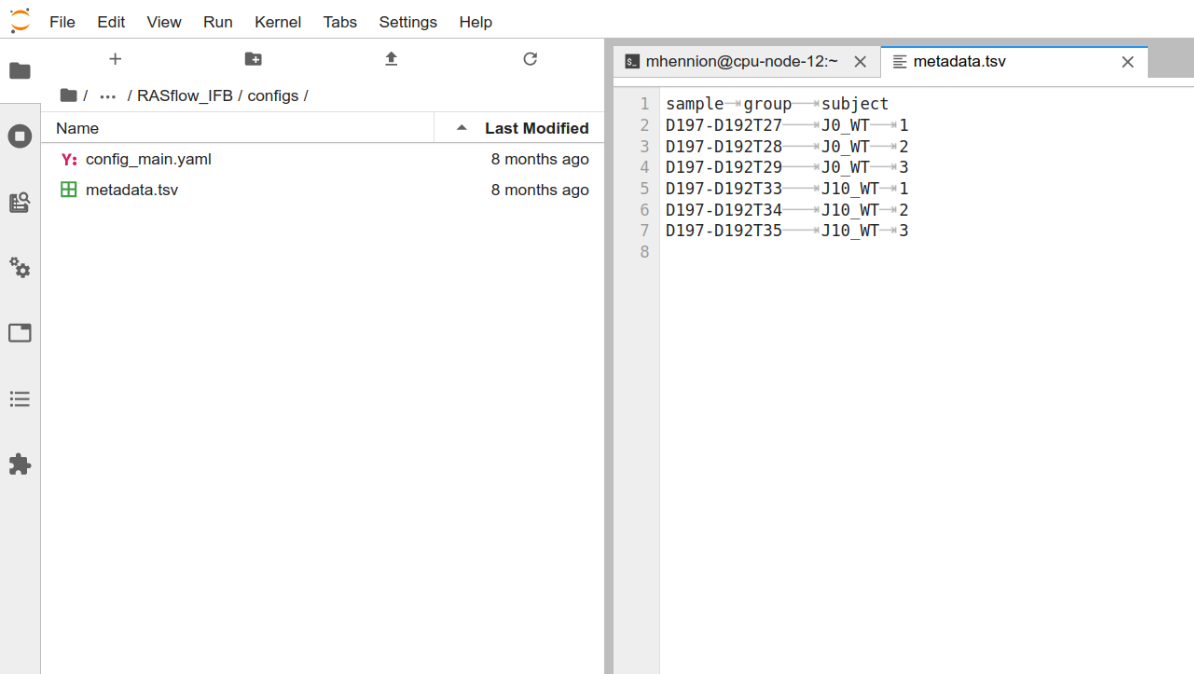This screenshot has width=1194, height=674.
Task: Open the Kernel menu
Action: pos(277,22)
